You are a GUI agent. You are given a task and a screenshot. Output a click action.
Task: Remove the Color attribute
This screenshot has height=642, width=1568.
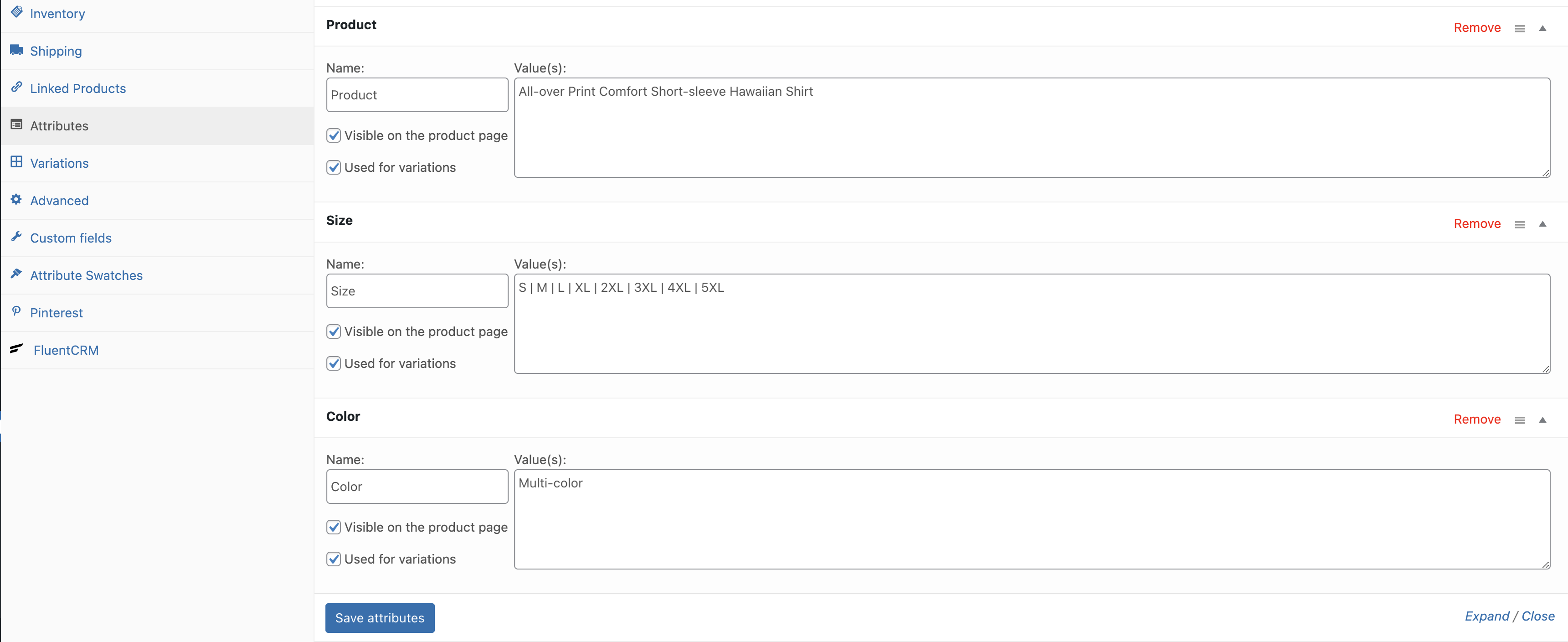point(1477,419)
